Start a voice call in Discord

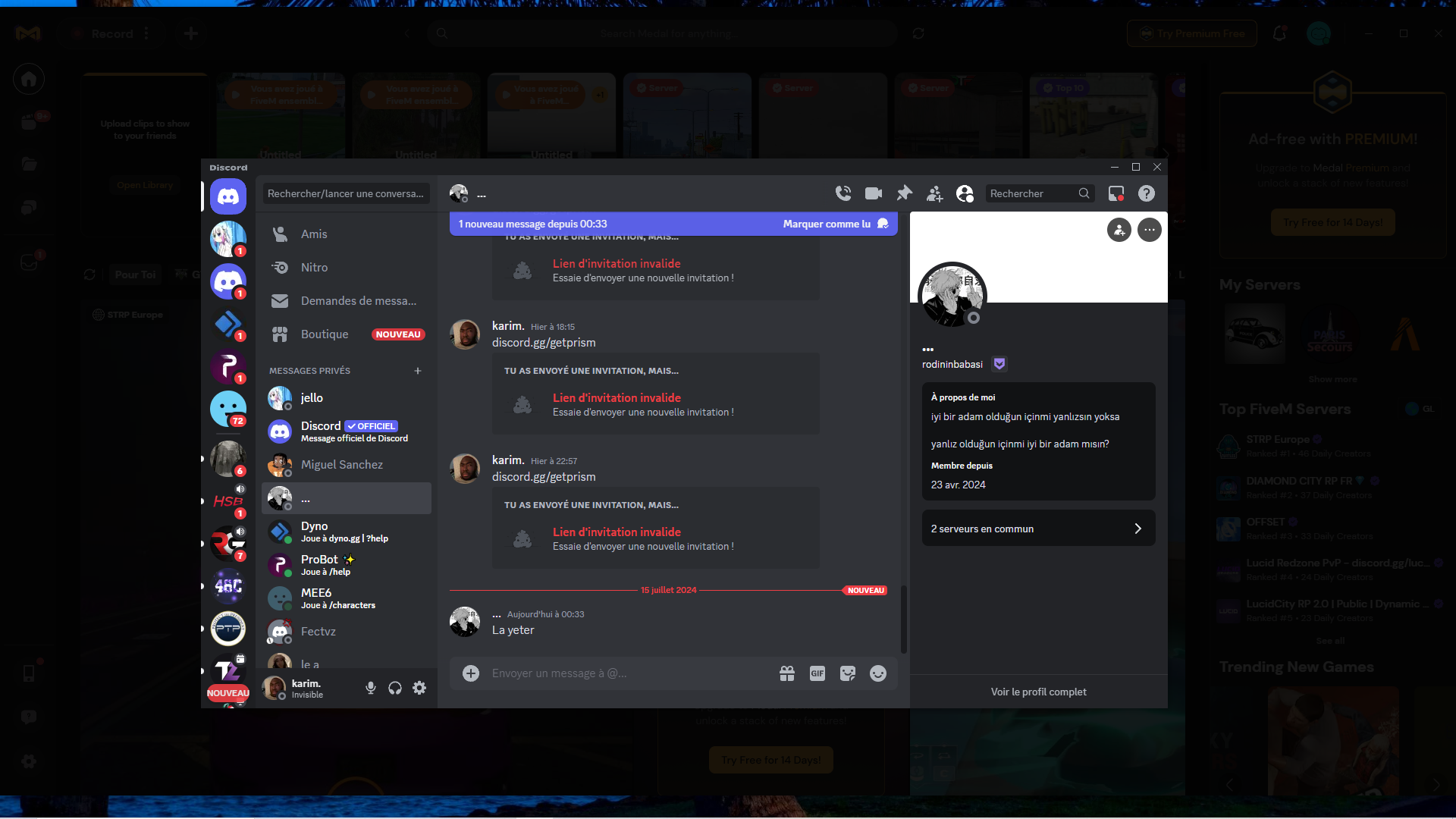coord(843,193)
